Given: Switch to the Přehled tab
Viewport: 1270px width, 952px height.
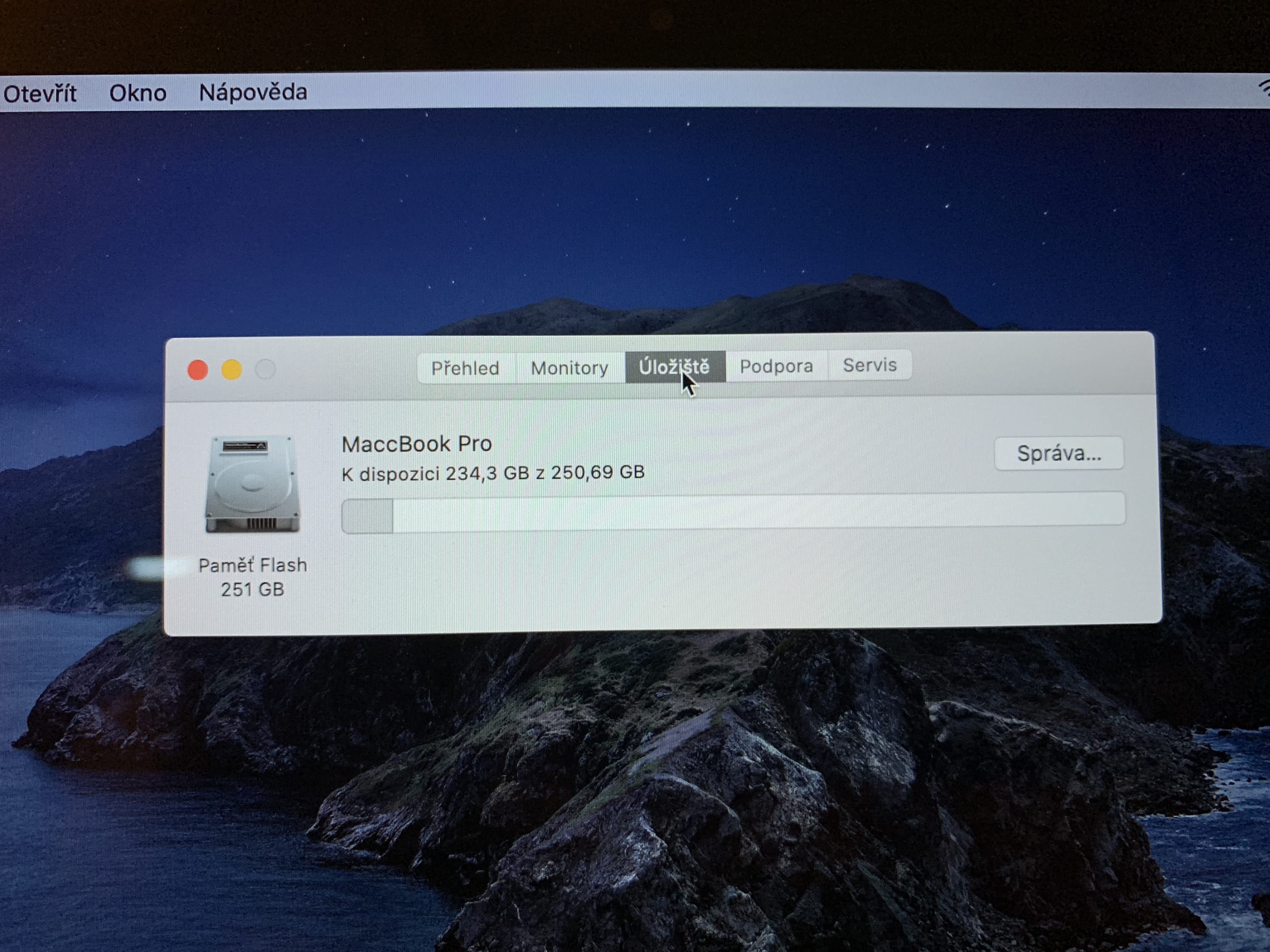Looking at the screenshot, I should click(x=465, y=368).
